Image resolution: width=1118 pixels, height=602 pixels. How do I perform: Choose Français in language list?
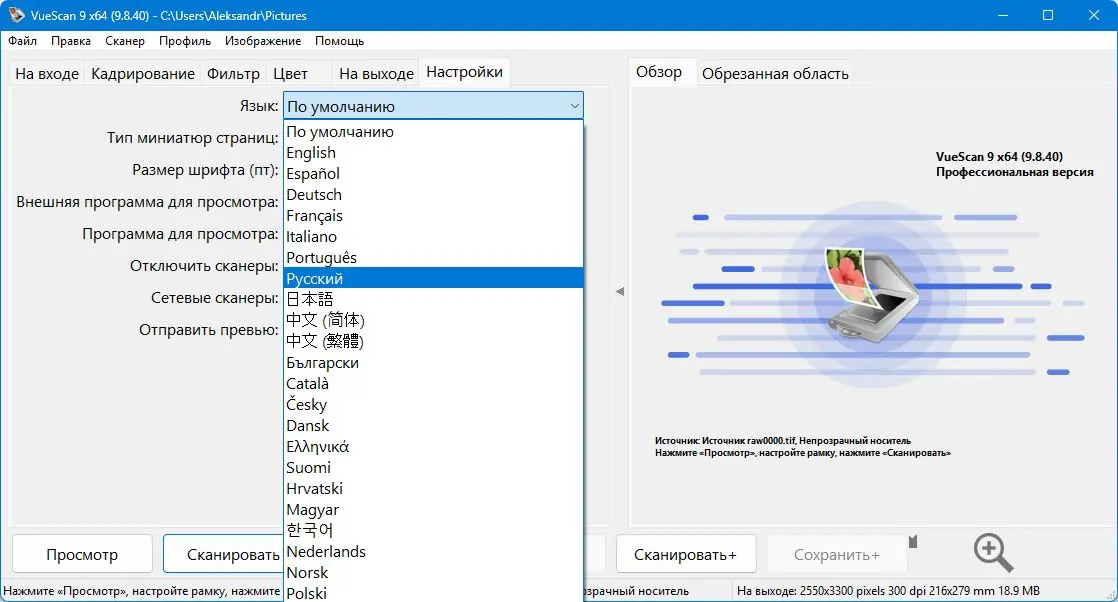[434, 215]
